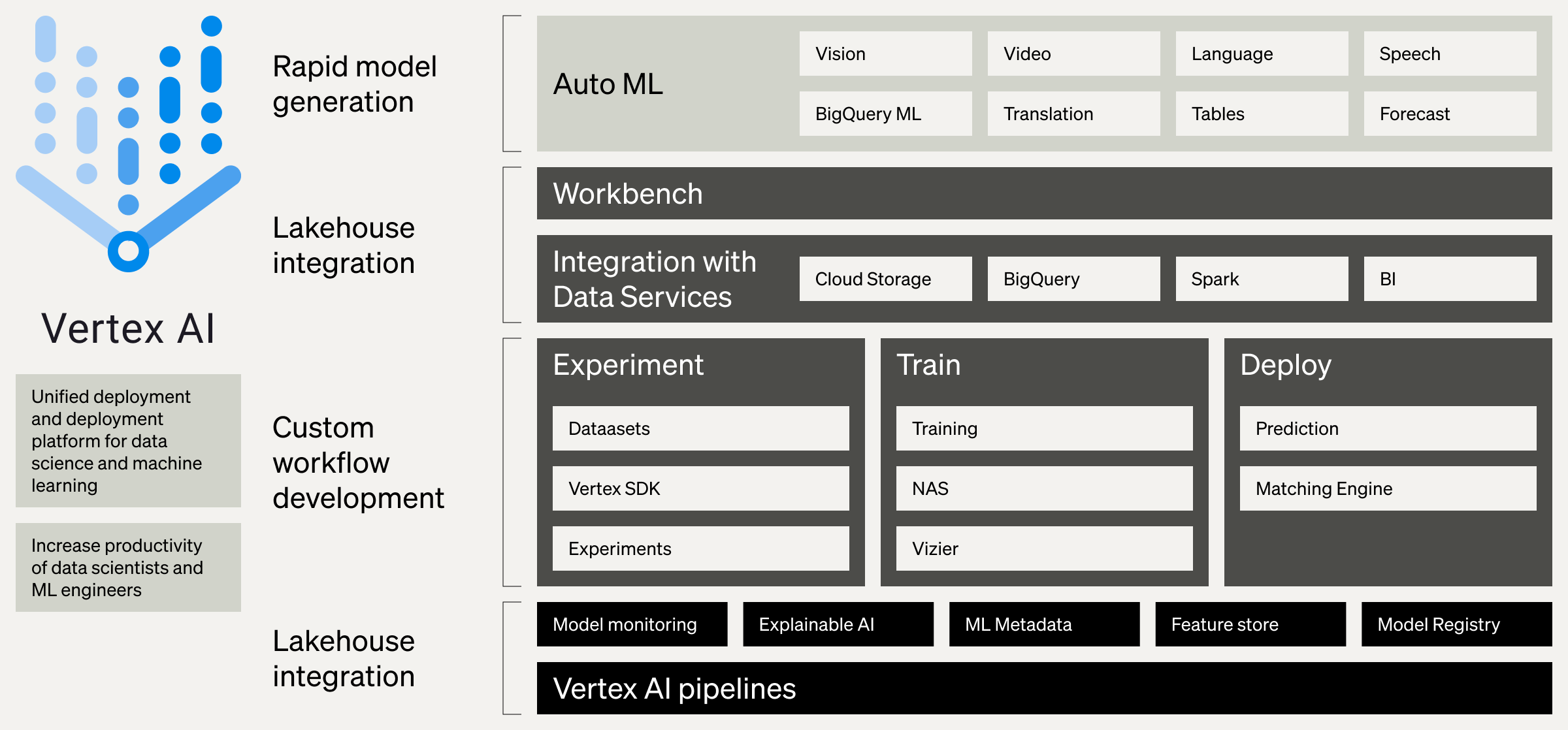This screenshot has width=1568, height=730.
Task: Choose NAS in the Train panel
Action: point(1044,488)
